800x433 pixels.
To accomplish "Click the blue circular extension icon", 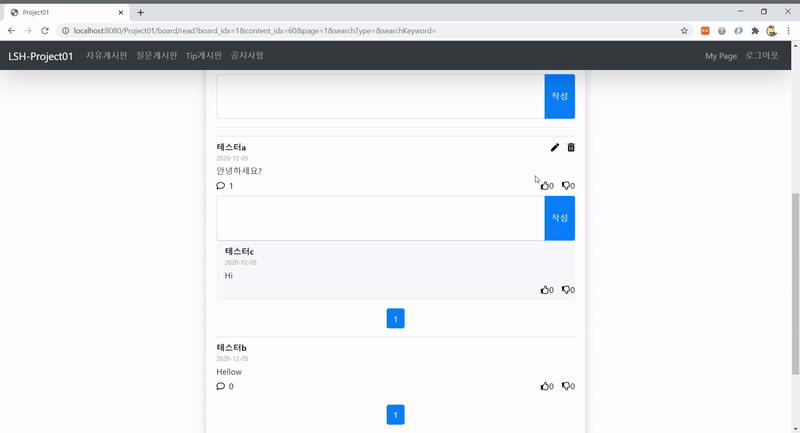I will [738, 31].
